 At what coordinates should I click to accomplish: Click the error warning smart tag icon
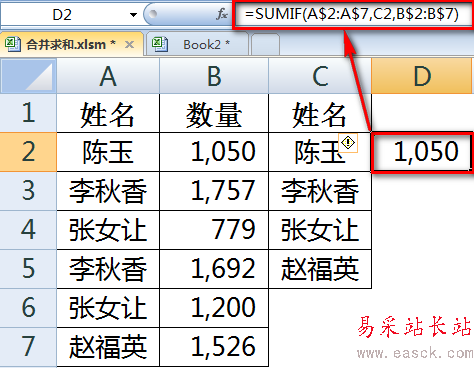click(x=348, y=143)
